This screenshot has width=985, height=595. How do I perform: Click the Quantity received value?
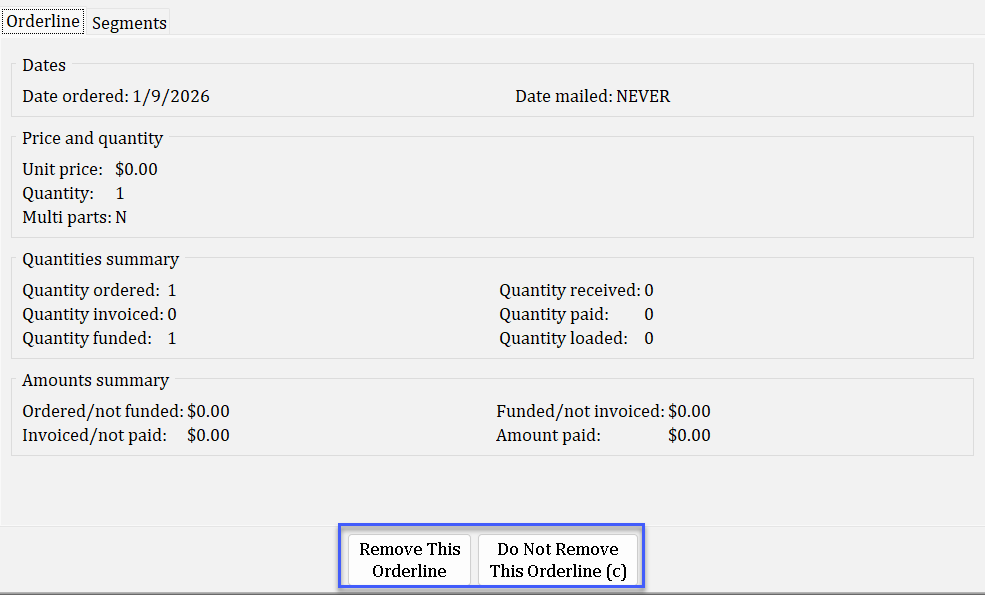coord(649,290)
